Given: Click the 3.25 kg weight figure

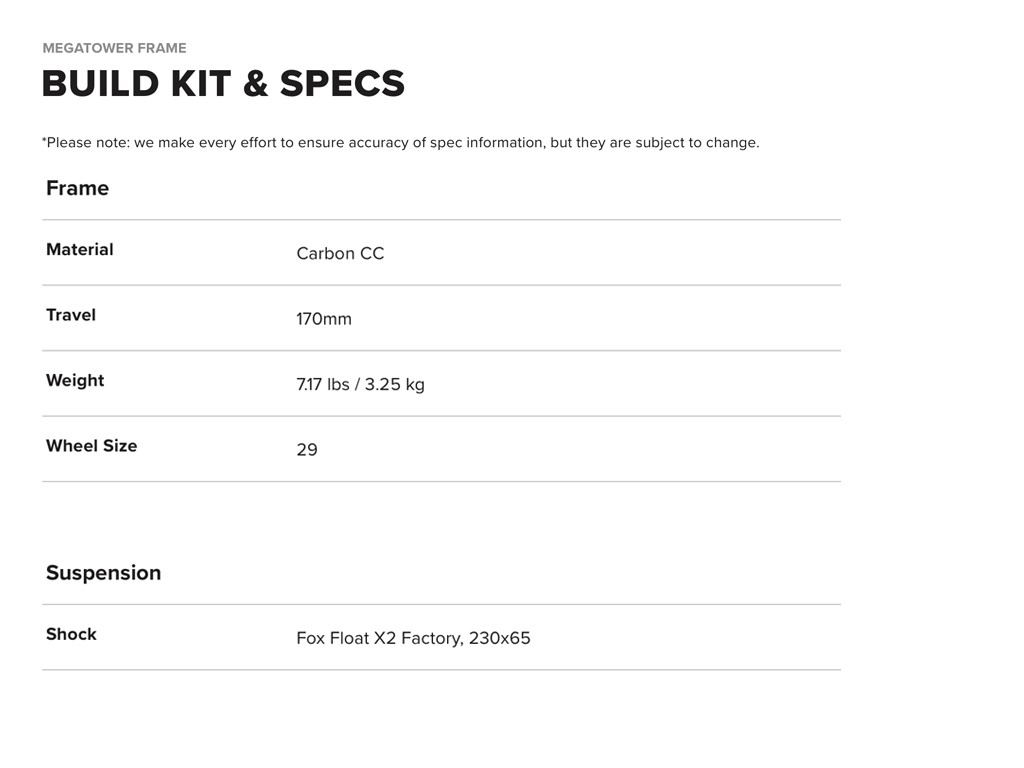Looking at the screenshot, I should (x=394, y=385).
